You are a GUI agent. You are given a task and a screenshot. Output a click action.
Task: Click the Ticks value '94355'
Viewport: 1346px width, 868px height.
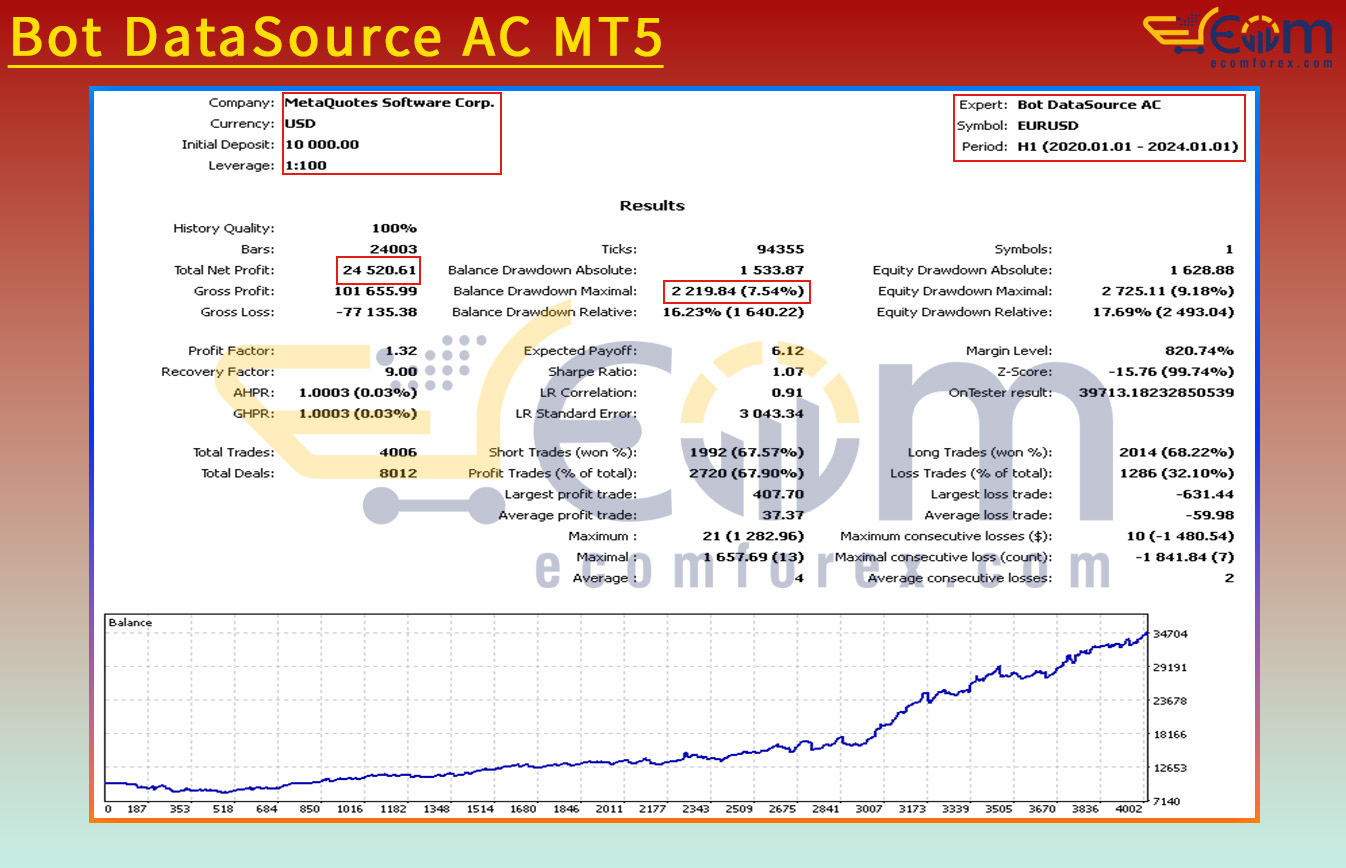[x=781, y=249]
